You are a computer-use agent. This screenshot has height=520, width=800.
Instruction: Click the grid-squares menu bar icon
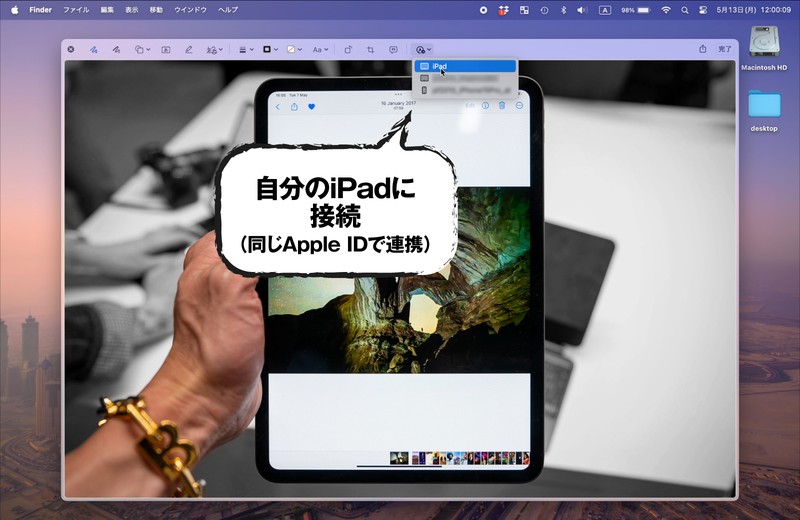(524, 10)
